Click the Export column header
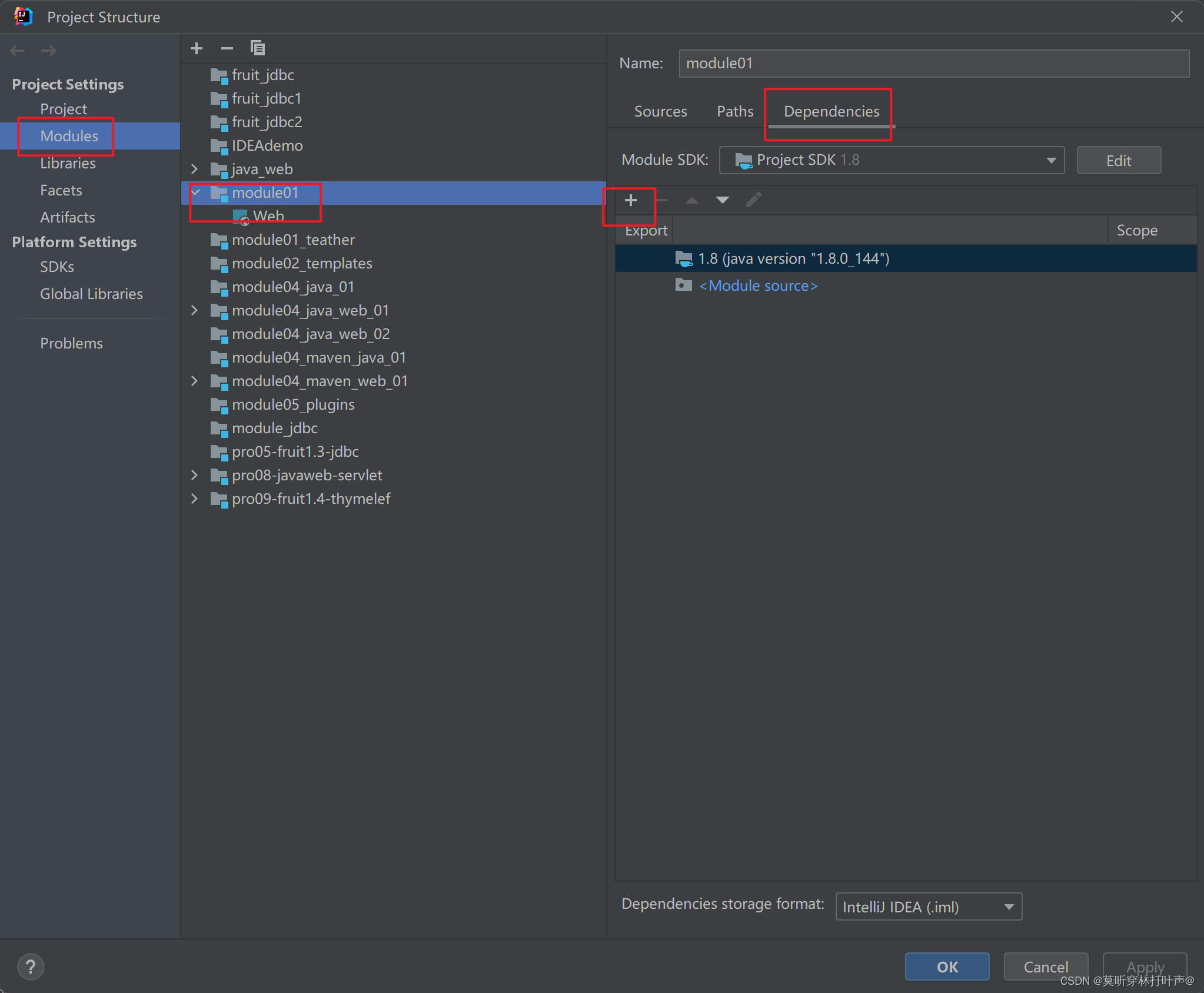Image resolution: width=1204 pixels, height=993 pixels. point(646,230)
